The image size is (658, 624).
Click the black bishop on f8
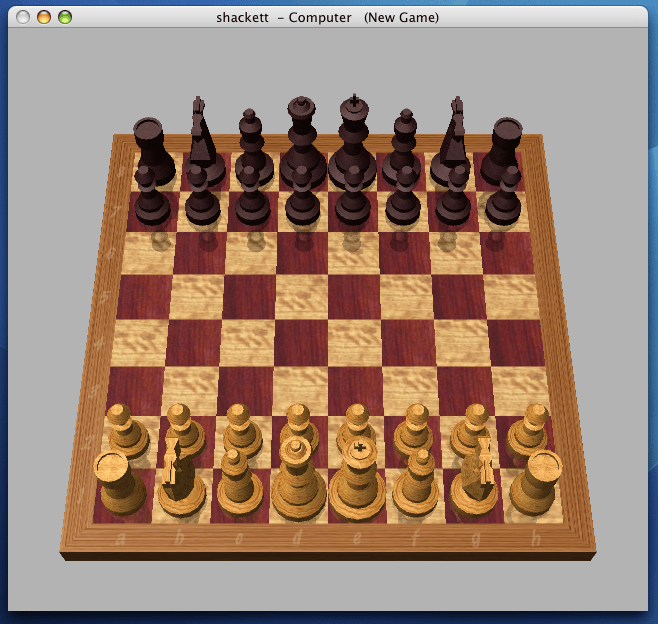(x=403, y=145)
